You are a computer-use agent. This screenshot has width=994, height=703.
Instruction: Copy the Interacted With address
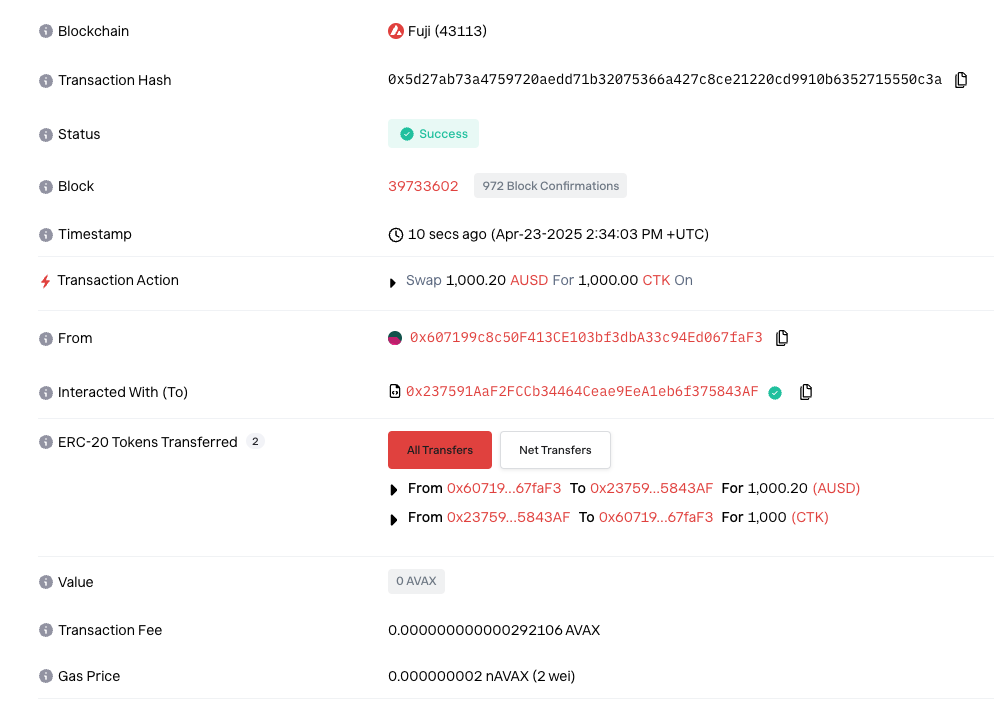(806, 391)
